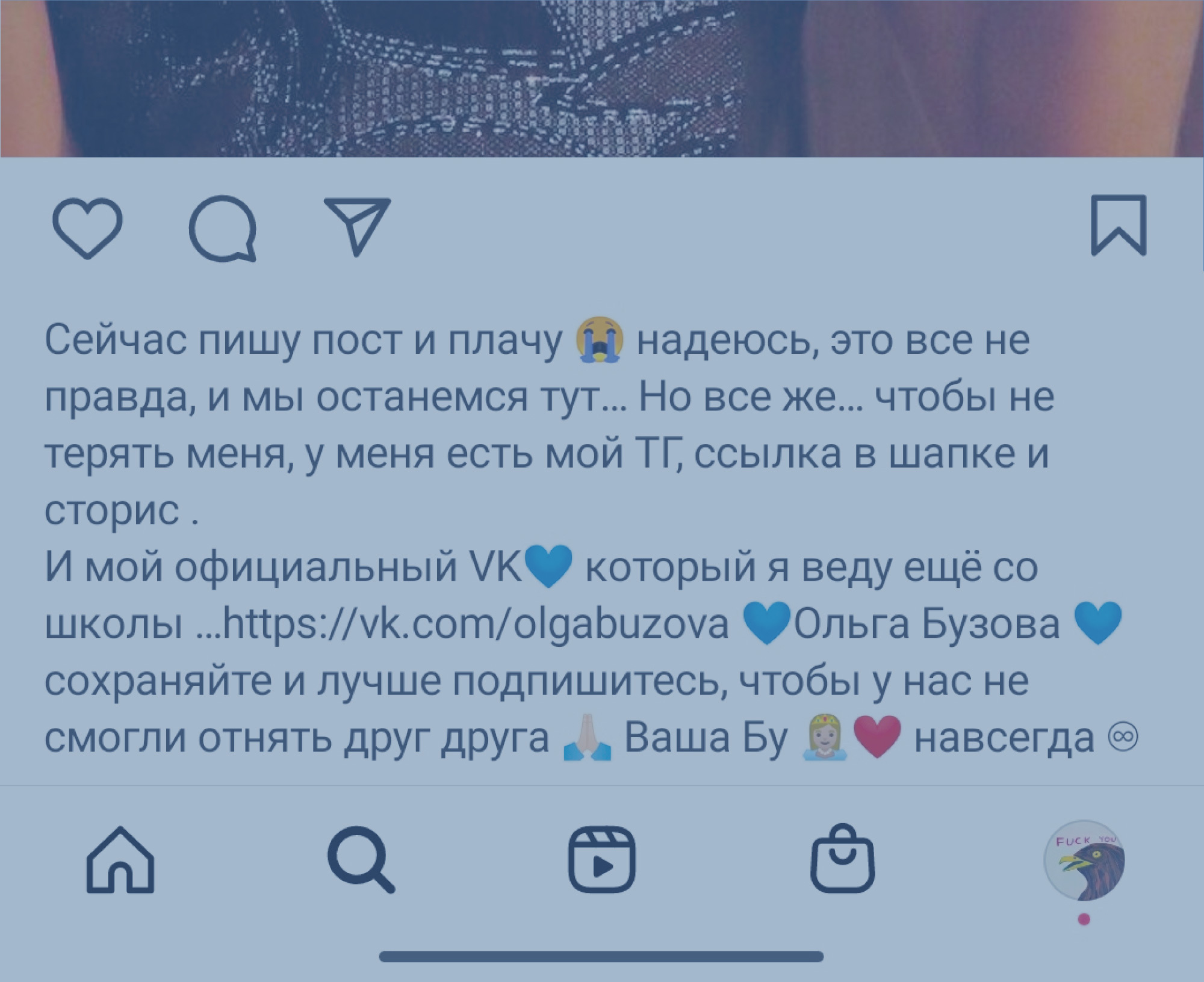Screen dimensions: 1204x982
Task: Tap the name Ольга Бузова in caption
Action: (927, 624)
